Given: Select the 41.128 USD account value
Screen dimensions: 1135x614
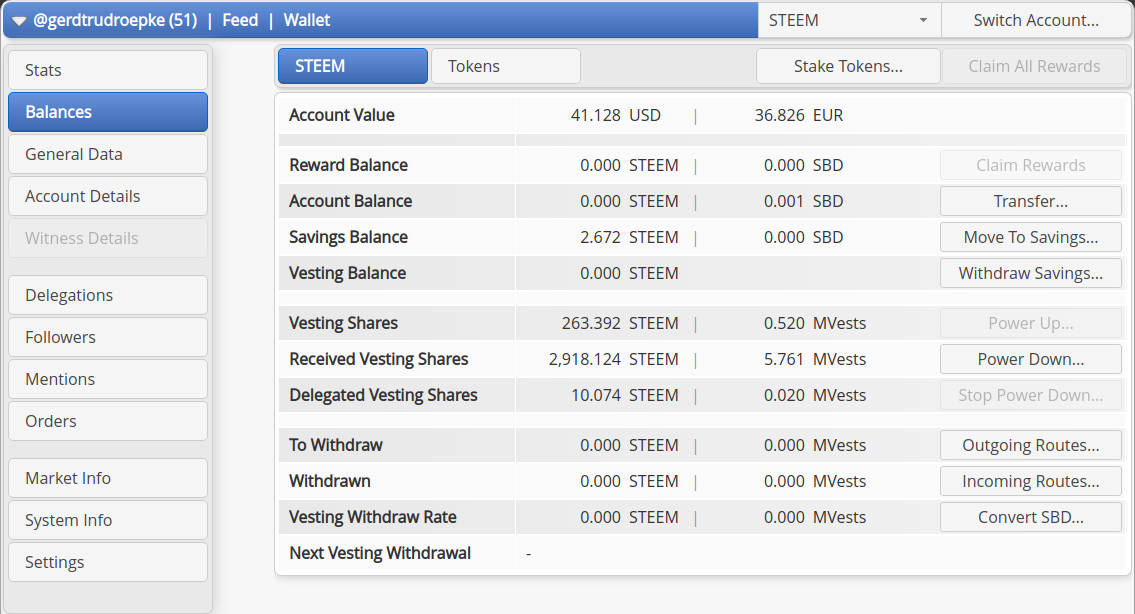Looking at the screenshot, I should [x=615, y=115].
